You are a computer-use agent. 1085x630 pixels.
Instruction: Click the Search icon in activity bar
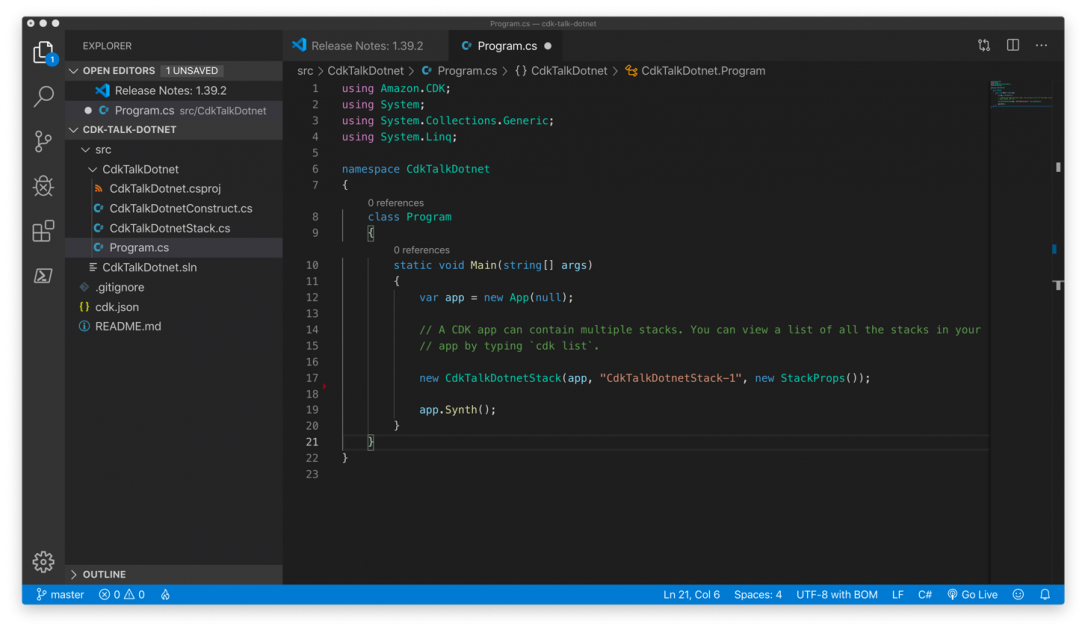tap(42, 96)
